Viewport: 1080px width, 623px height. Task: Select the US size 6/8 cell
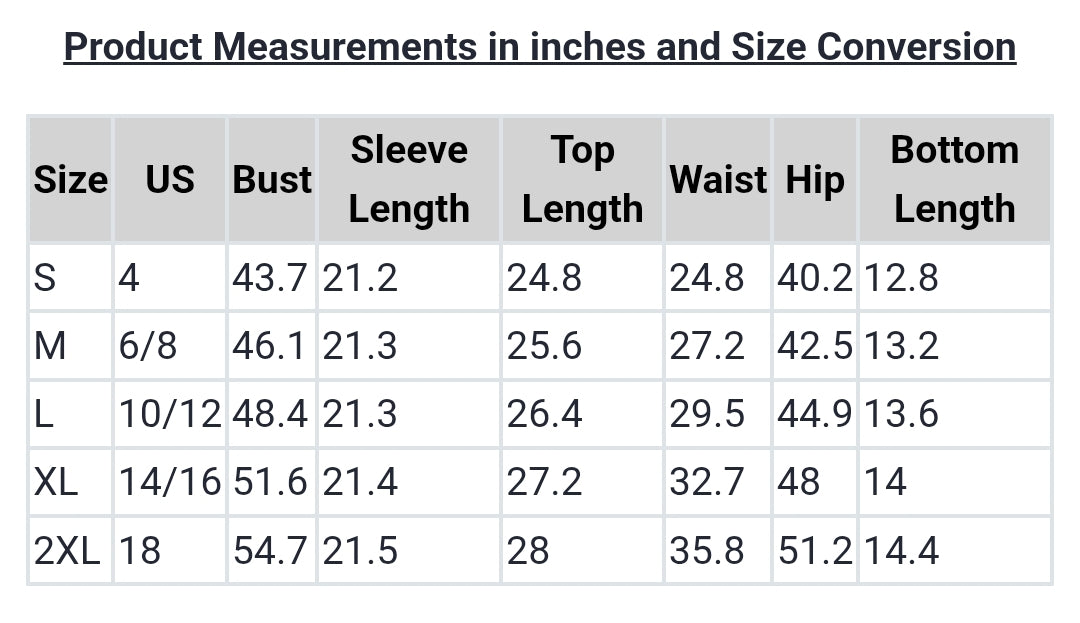pos(147,346)
